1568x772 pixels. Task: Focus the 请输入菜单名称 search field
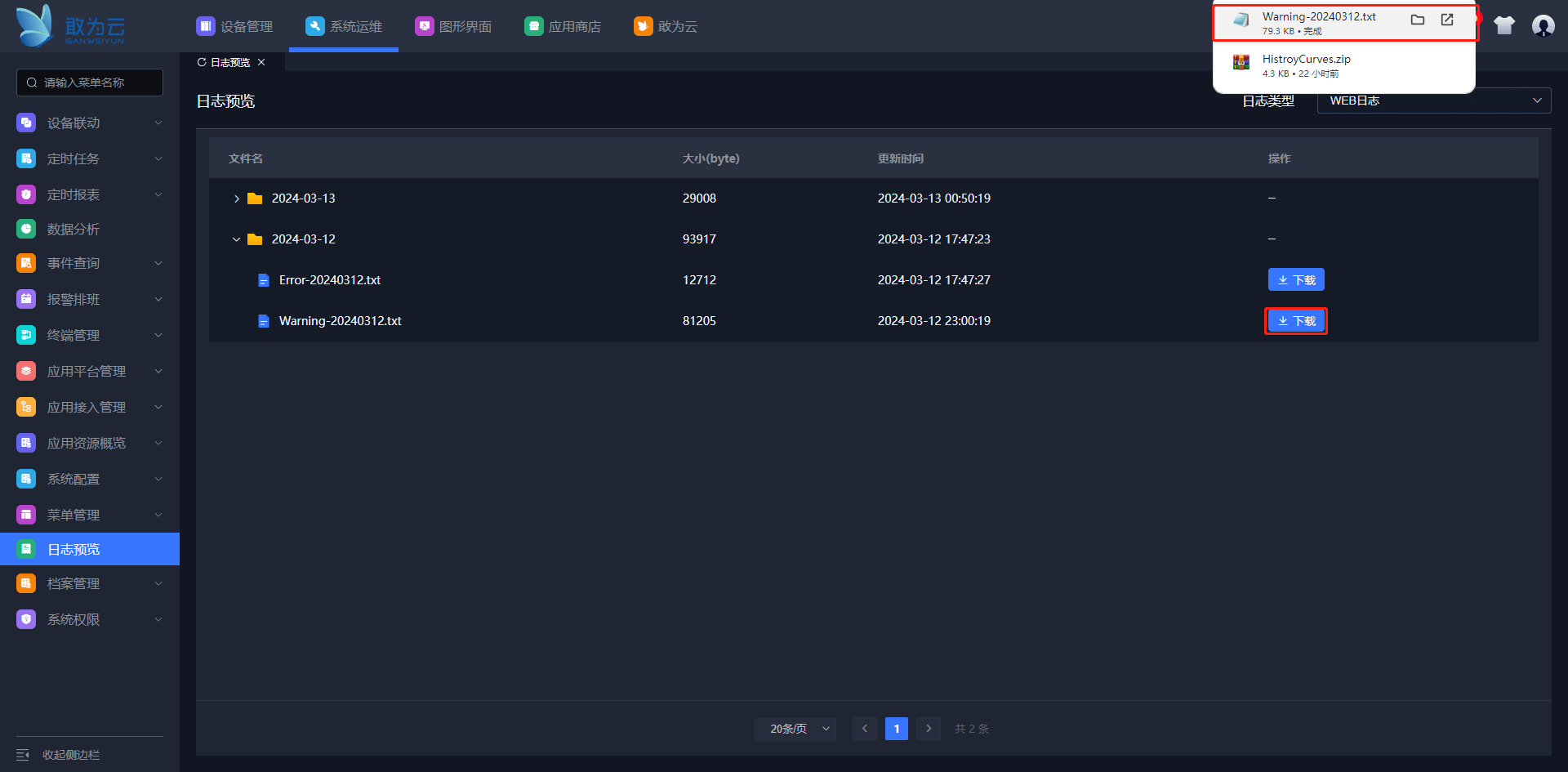click(90, 83)
